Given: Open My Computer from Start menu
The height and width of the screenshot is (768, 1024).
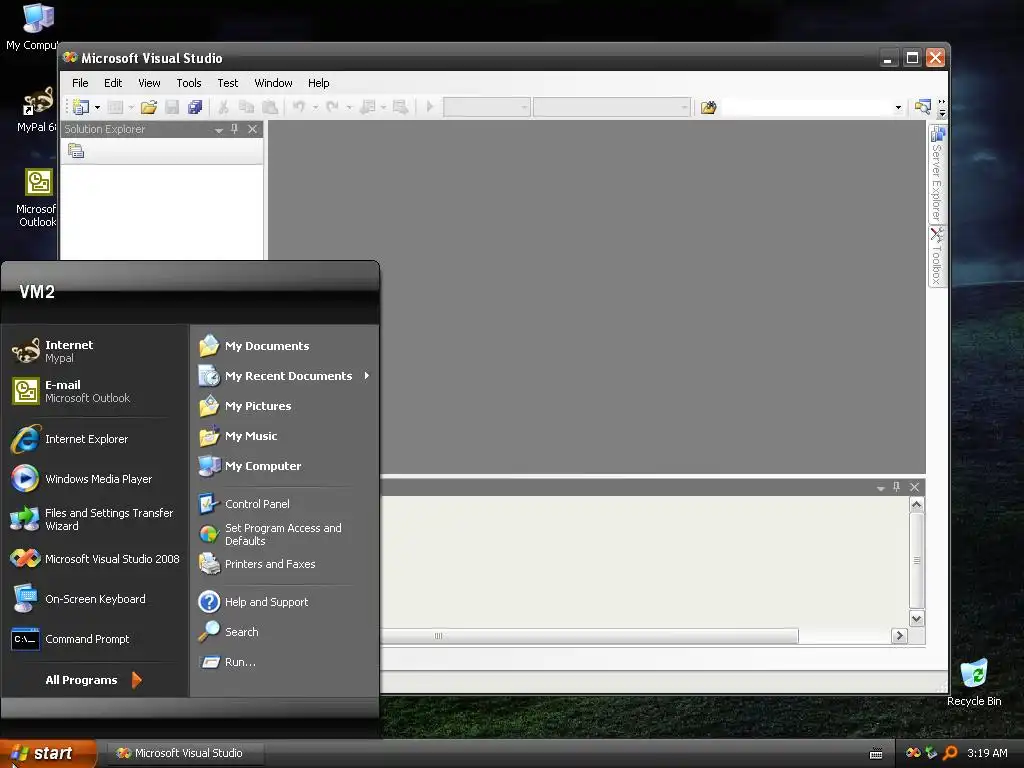Looking at the screenshot, I should coord(285,466).
